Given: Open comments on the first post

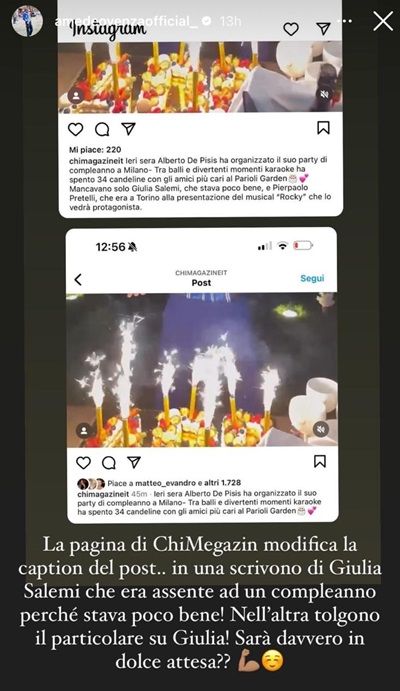Looking at the screenshot, I should pyautogui.click(x=102, y=129).
